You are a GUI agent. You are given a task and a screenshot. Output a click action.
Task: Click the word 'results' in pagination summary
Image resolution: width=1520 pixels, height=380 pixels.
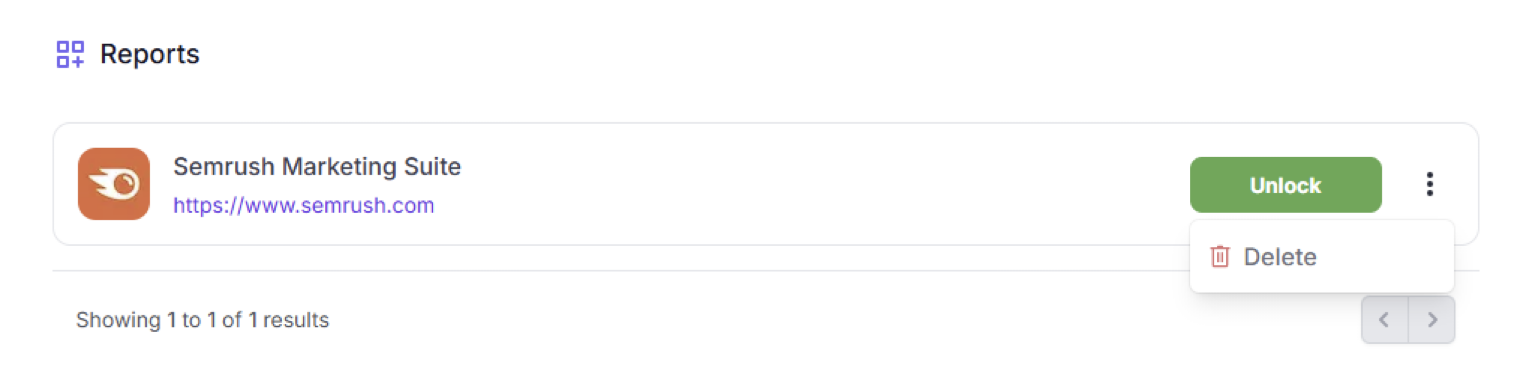296,320
